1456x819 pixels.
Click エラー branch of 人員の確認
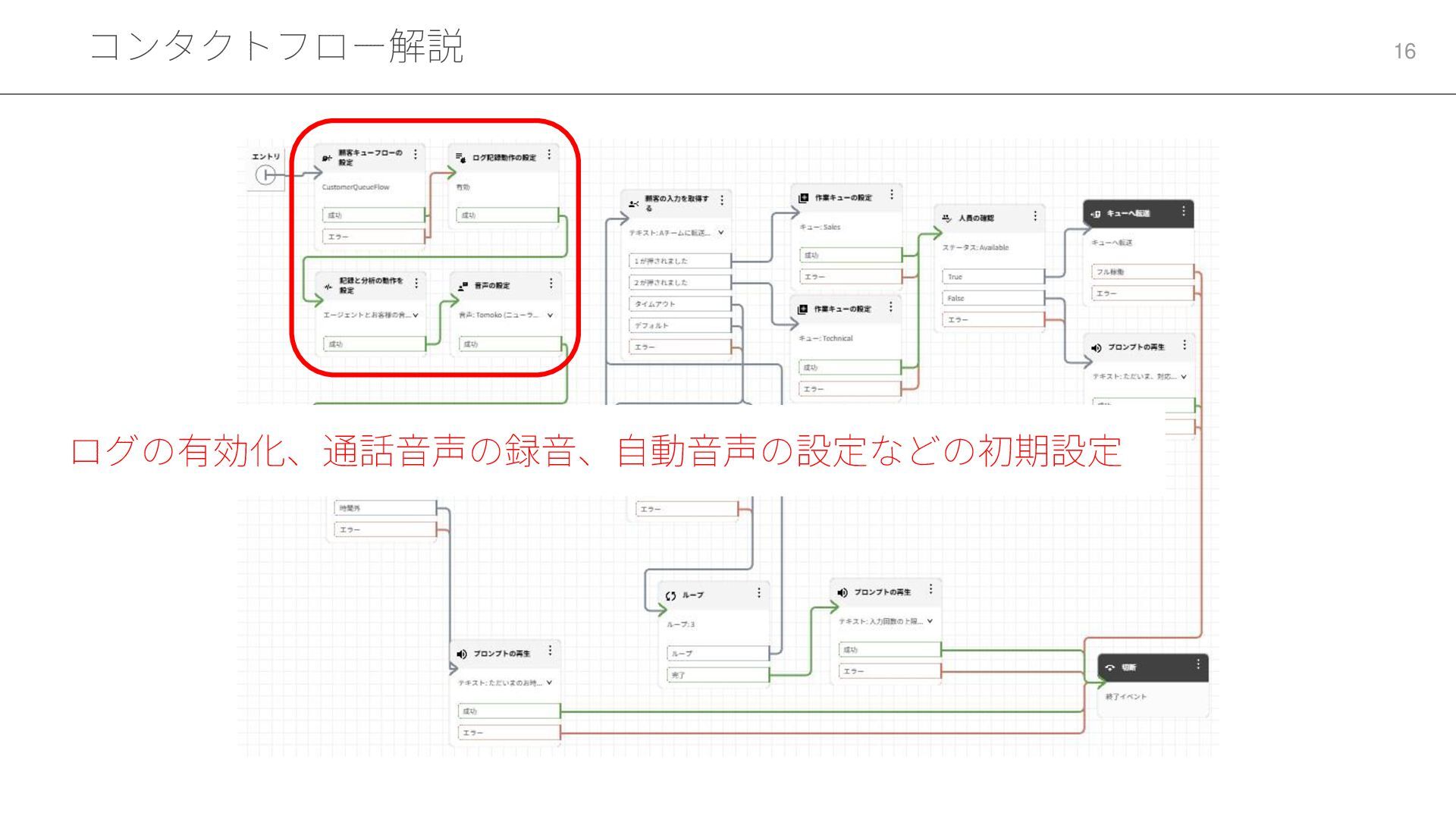[993, 320]
